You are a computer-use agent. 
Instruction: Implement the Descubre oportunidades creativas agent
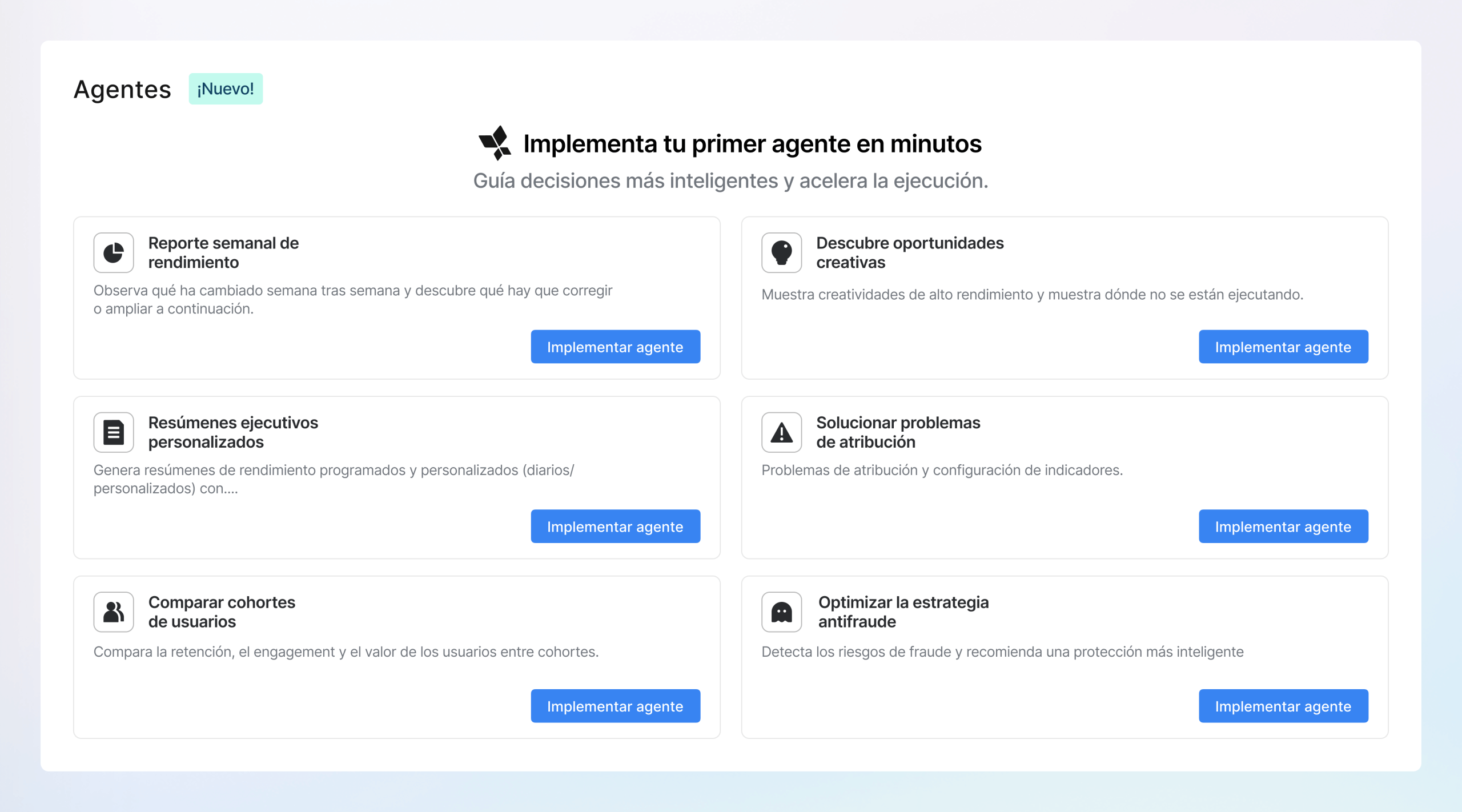(1284, 347)
